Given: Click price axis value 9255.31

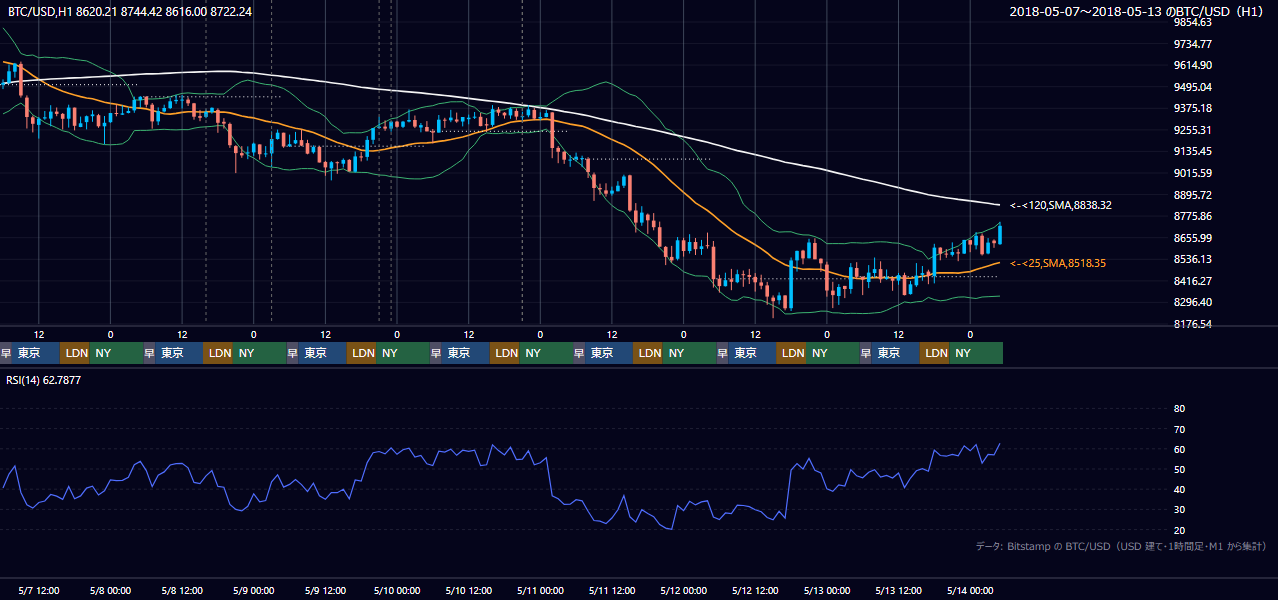Looking at the screenshot, I should (1192, 130).
